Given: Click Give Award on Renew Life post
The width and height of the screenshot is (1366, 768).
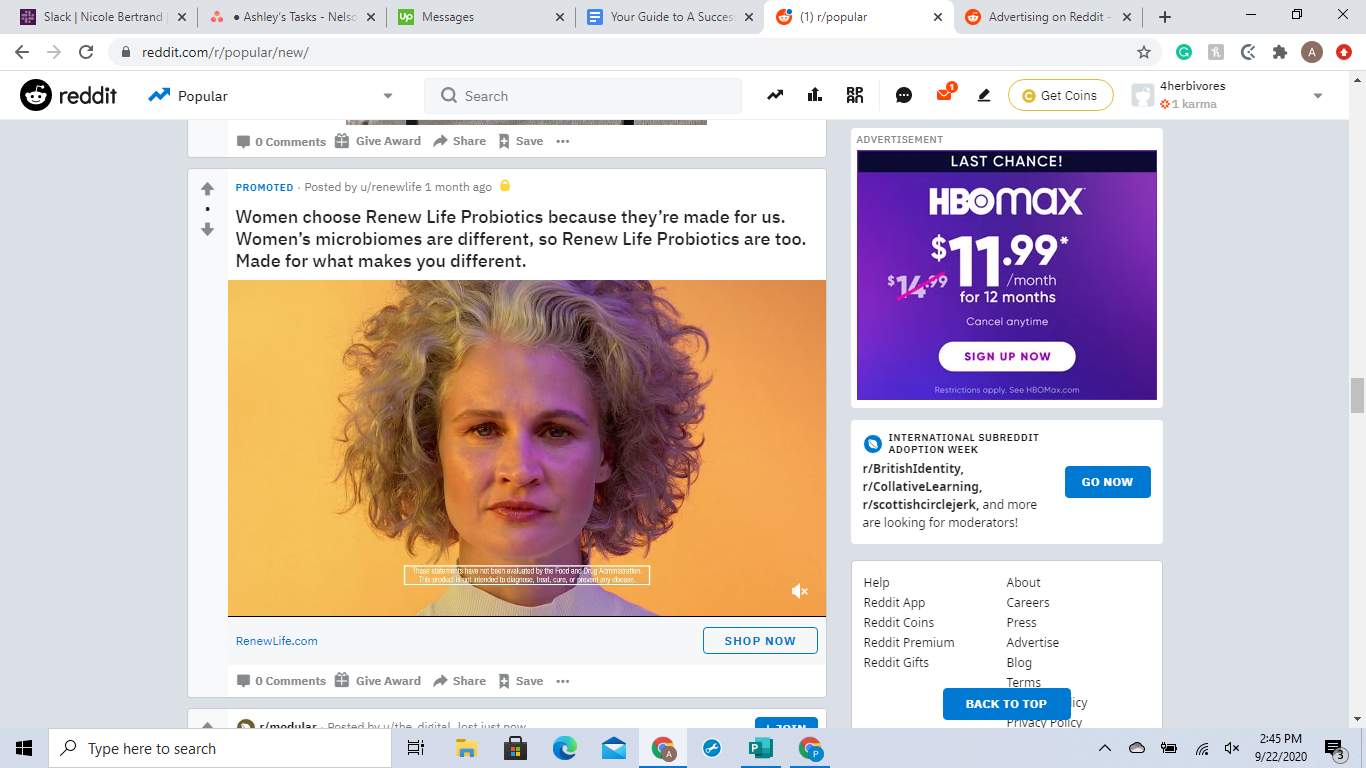Looking at the screenshot, I should [x=377, y=681].
